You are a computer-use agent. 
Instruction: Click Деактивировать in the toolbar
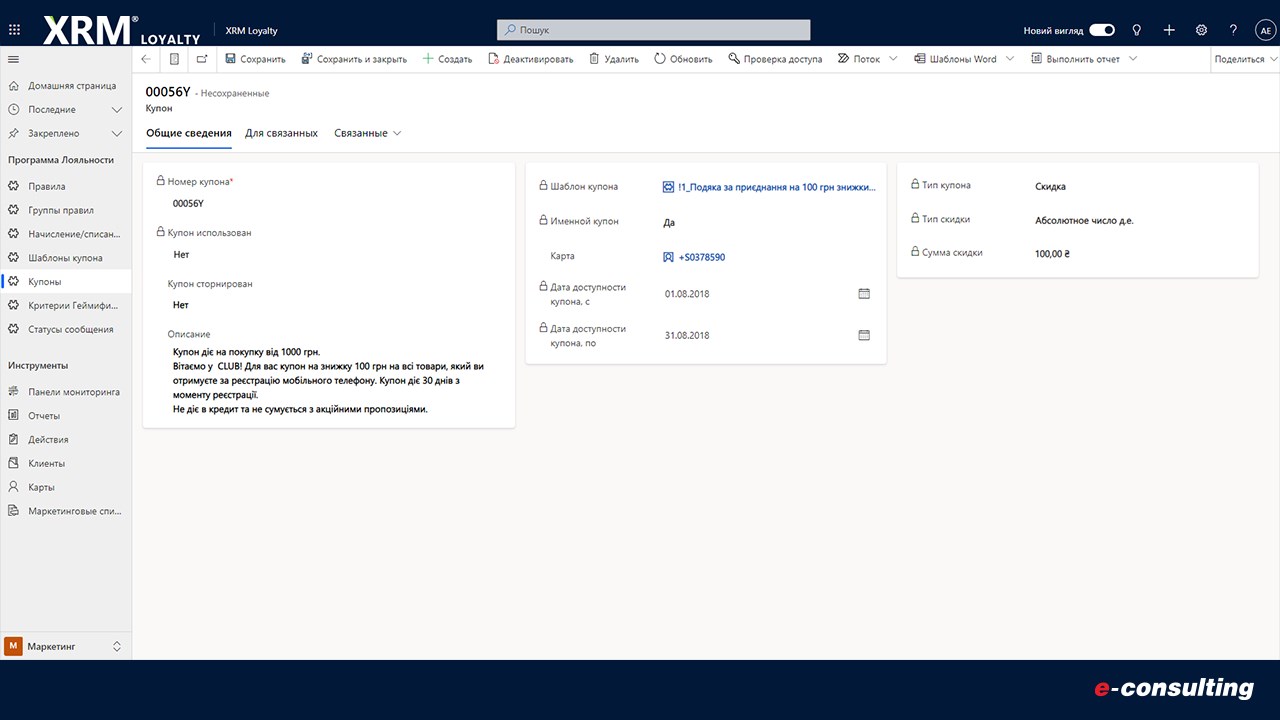(530, 59)
